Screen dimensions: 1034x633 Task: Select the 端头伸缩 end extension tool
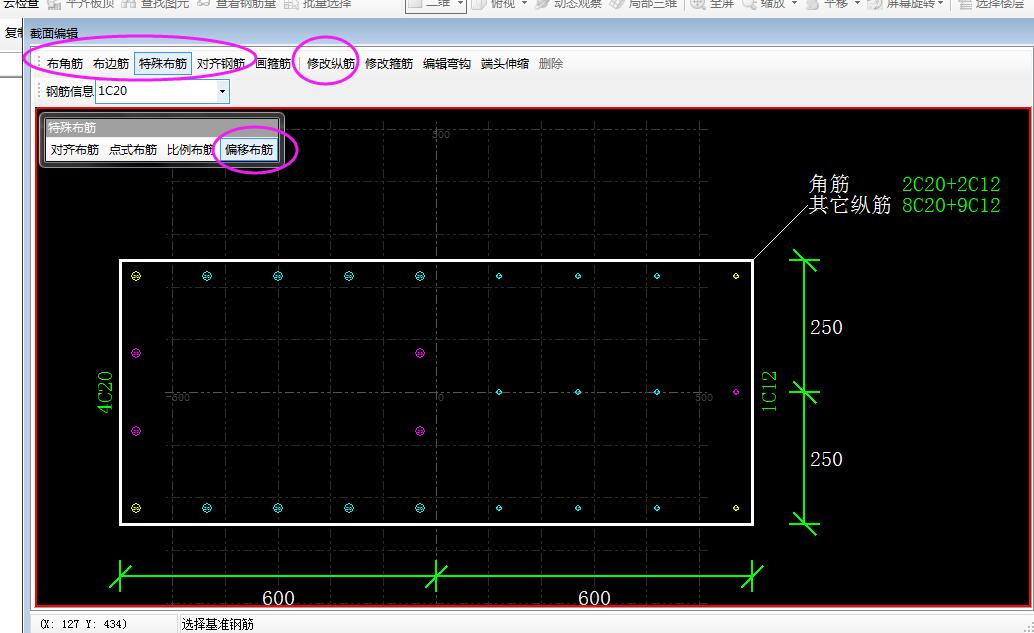505,64
